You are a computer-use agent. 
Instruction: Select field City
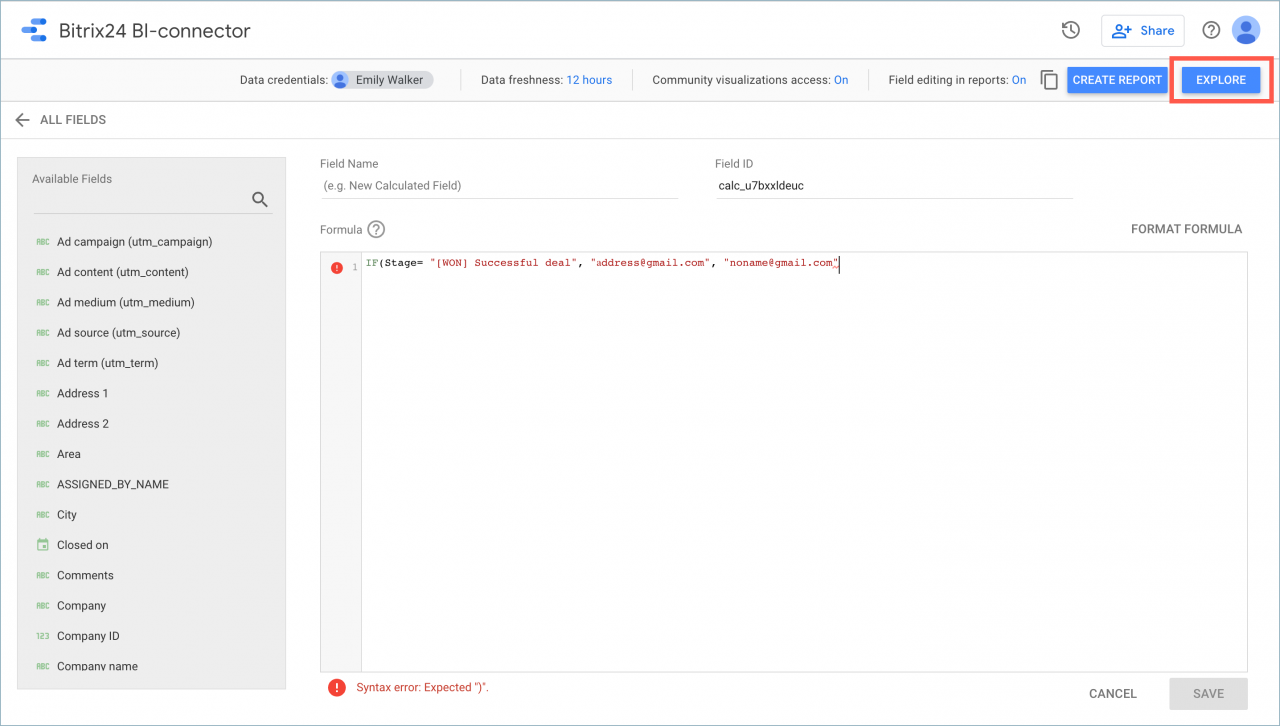click(66, 515)
